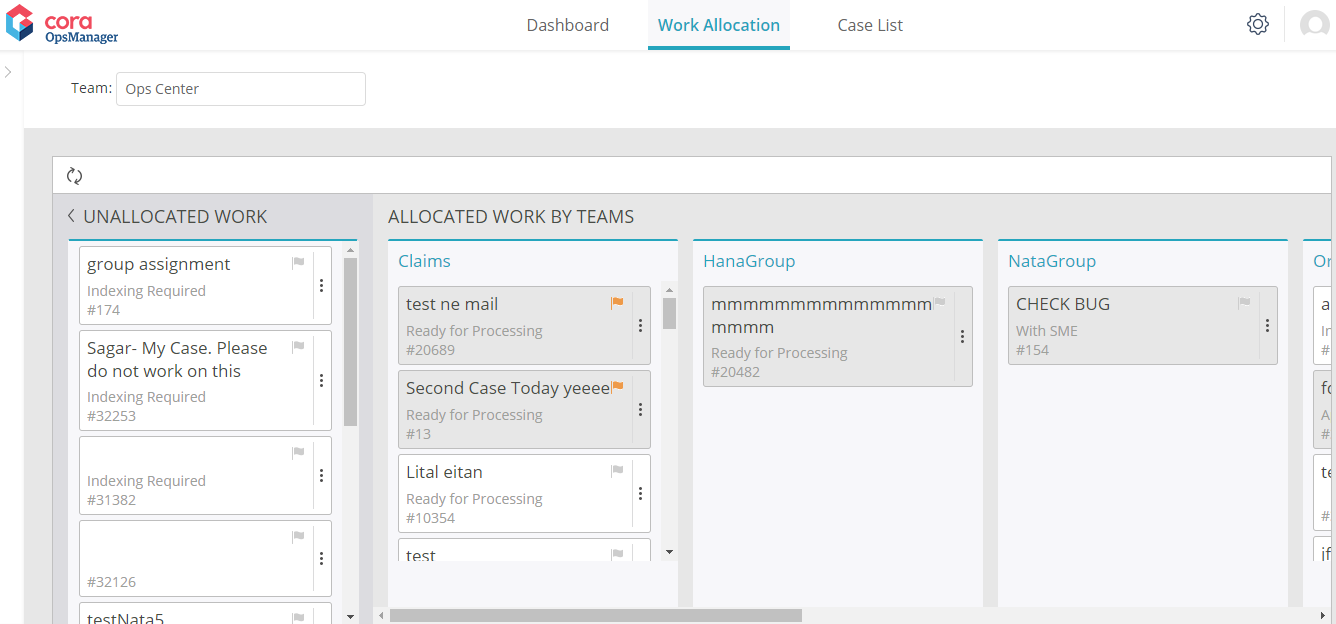The image size is (1336, 624).
Task: Open options menu for 'group assignment'
Action: [x=321, y=286]
